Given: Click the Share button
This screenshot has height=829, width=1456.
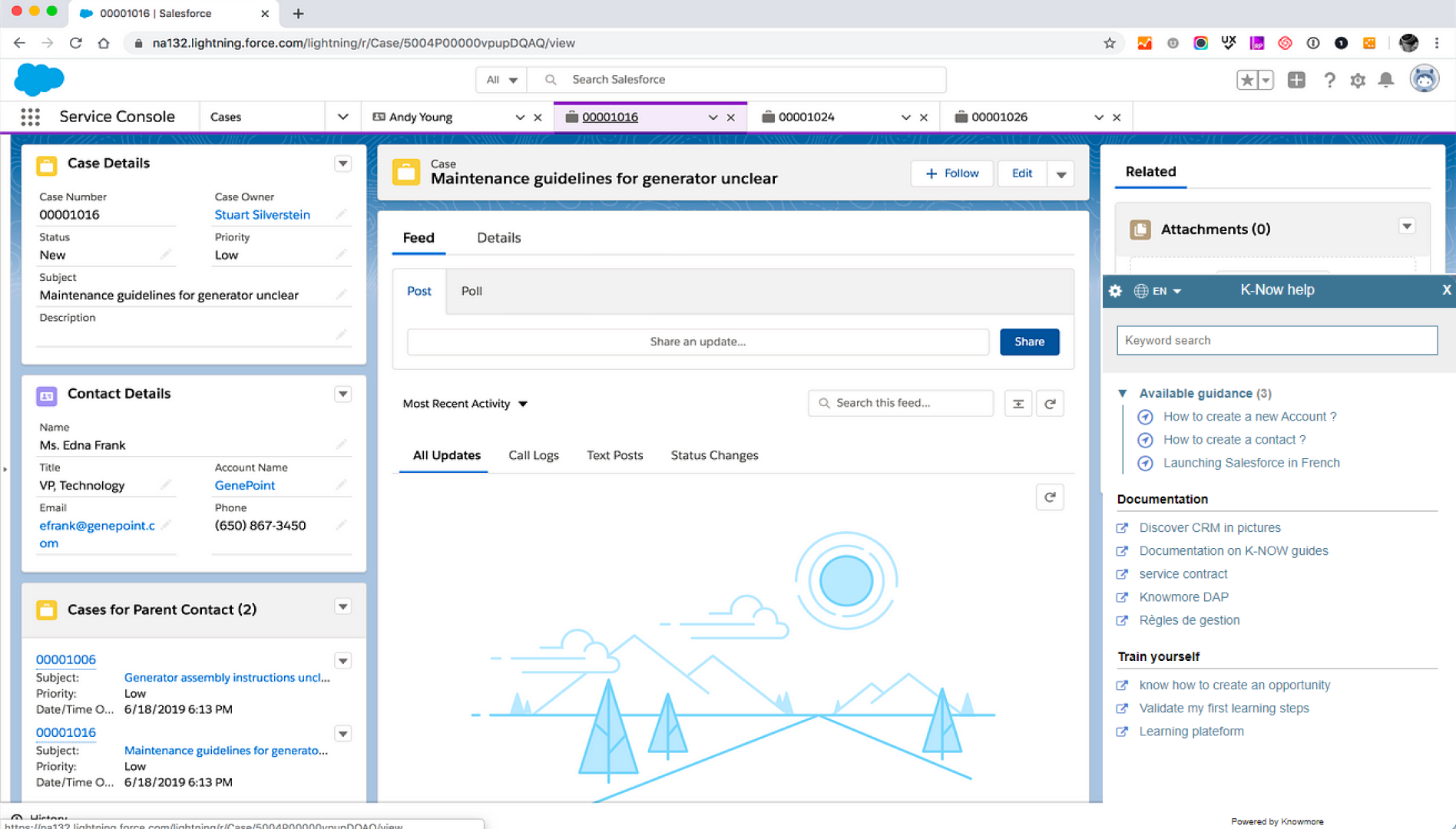Looking at the screenshot, I should click(x=1029, y=342).
